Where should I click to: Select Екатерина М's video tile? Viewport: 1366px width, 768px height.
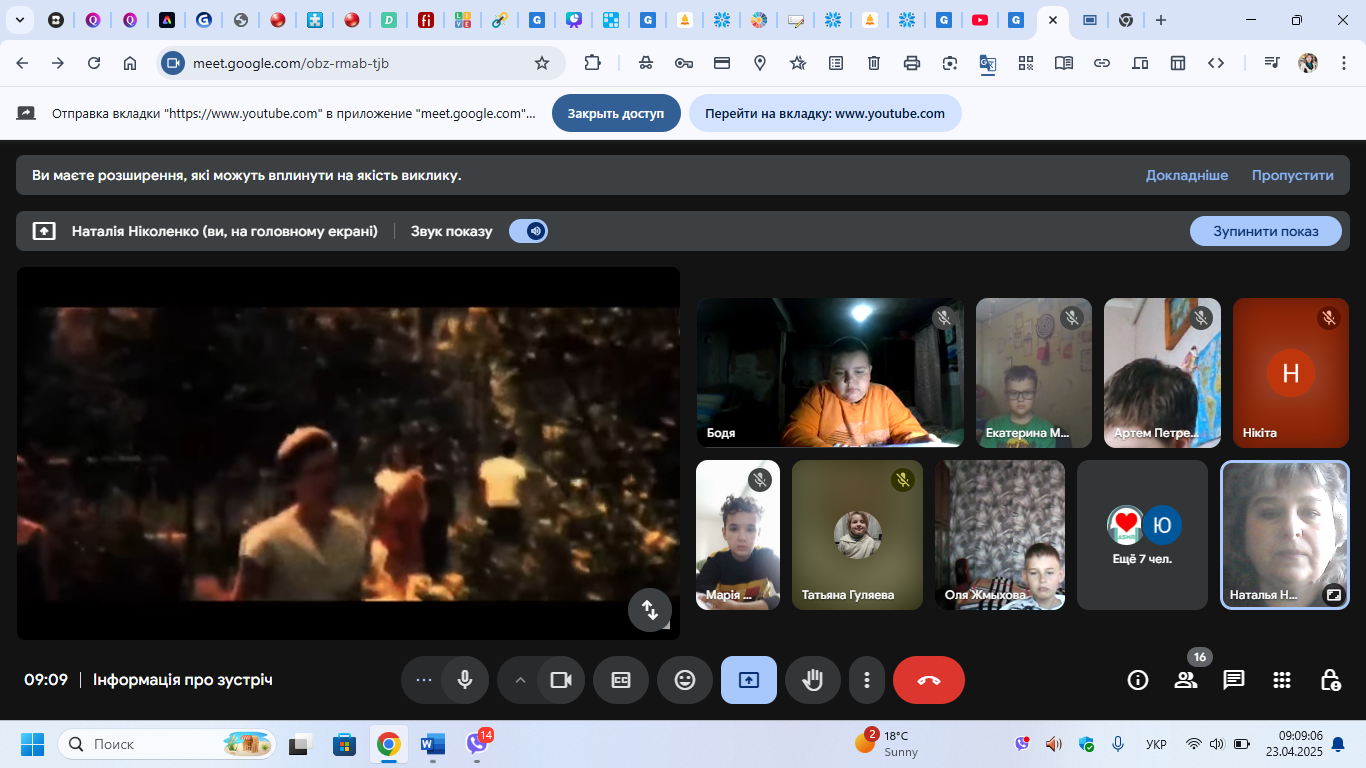(x=1034, y=372)
